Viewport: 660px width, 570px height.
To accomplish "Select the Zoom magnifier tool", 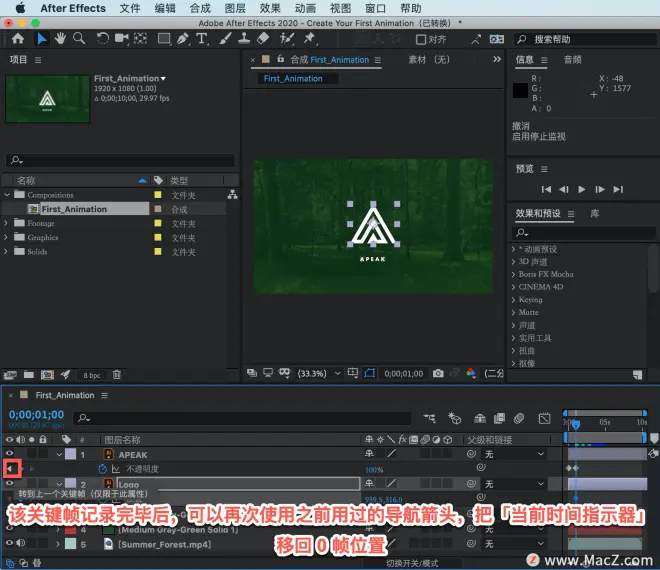I will (79, 39).
